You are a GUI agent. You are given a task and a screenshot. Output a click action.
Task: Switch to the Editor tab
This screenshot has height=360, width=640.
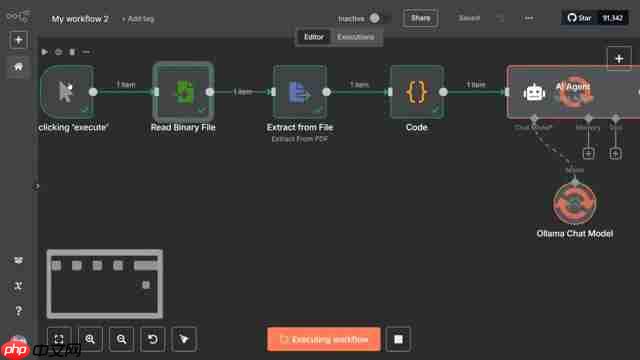coord(313,37)
